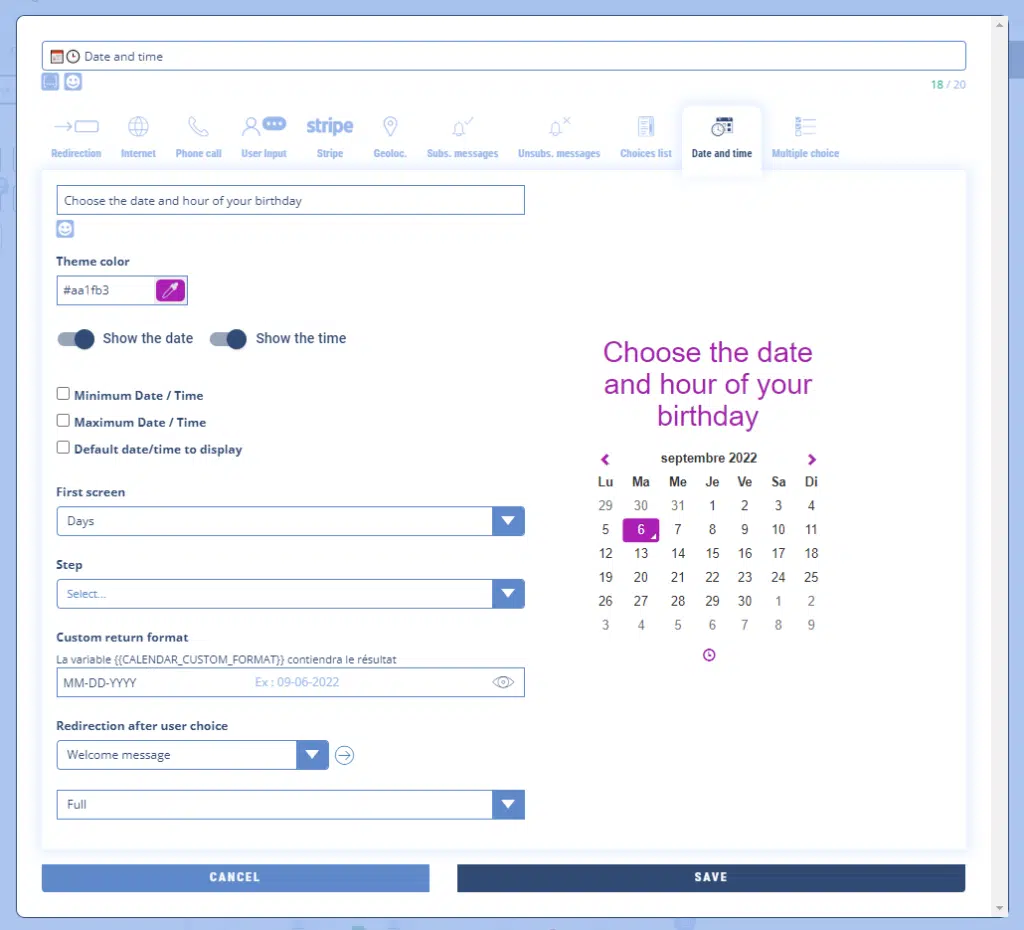Enable the Minimum Date / Time checkbox
Screen dimensions: 1024x930
click(x=63, y=394)
